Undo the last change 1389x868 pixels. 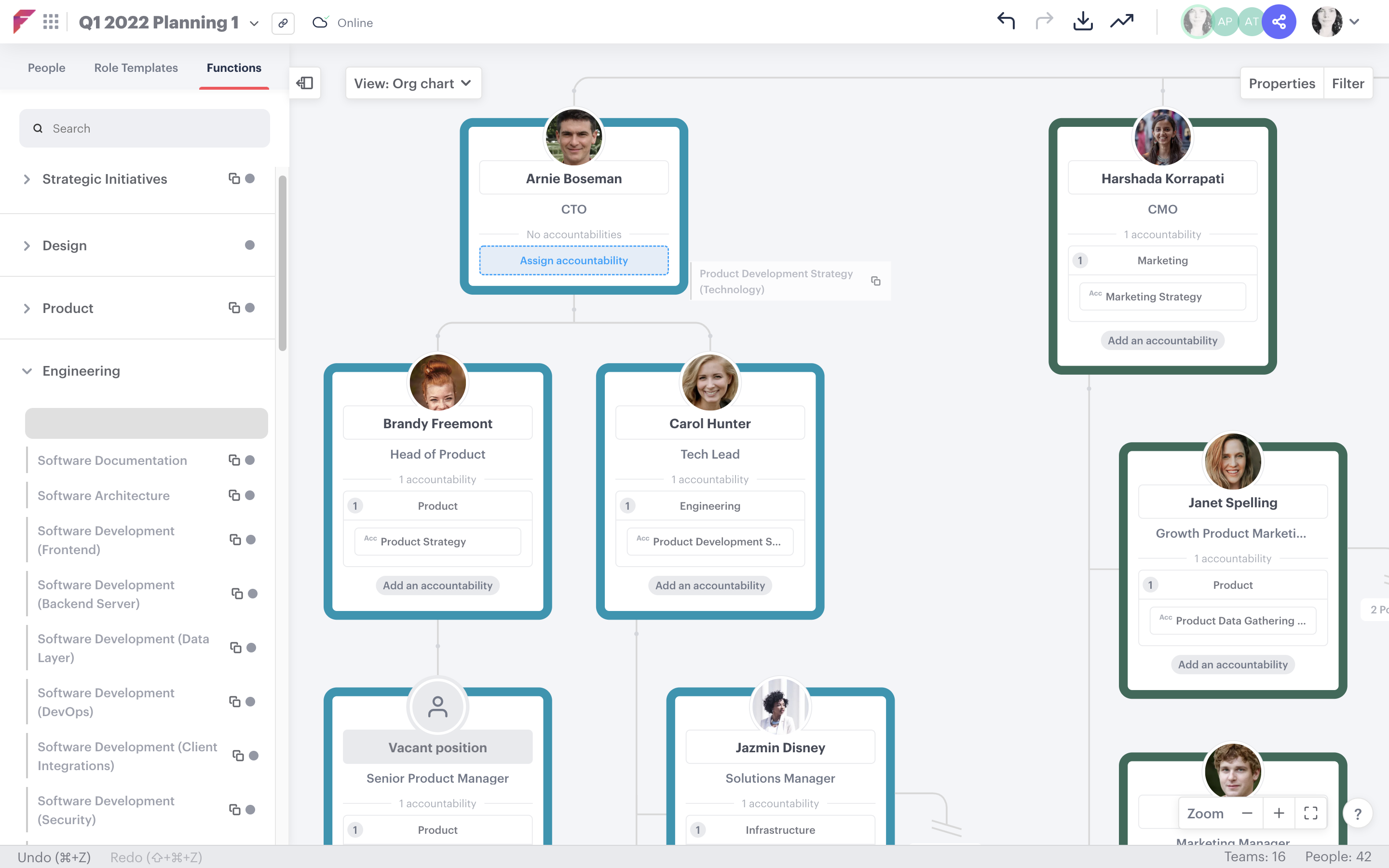coord(1006,21)
